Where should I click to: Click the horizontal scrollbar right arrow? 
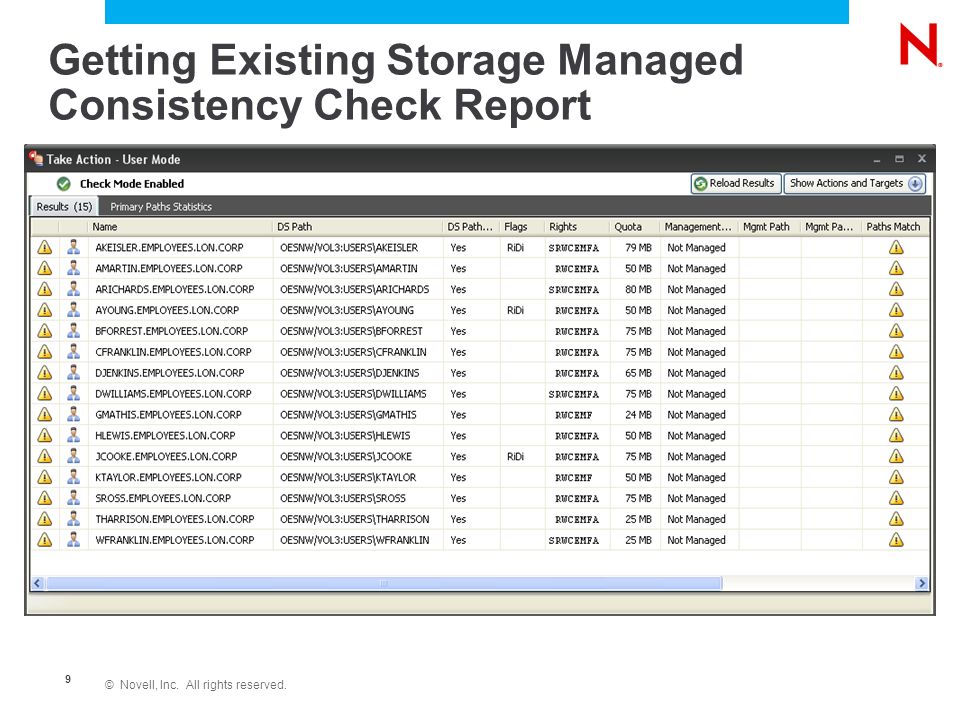point(921,583)
